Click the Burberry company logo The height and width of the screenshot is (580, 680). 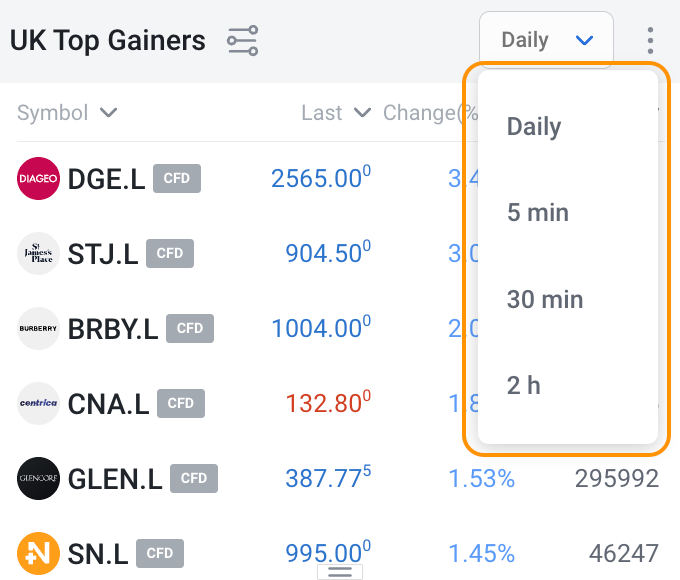tap(39, 328)
